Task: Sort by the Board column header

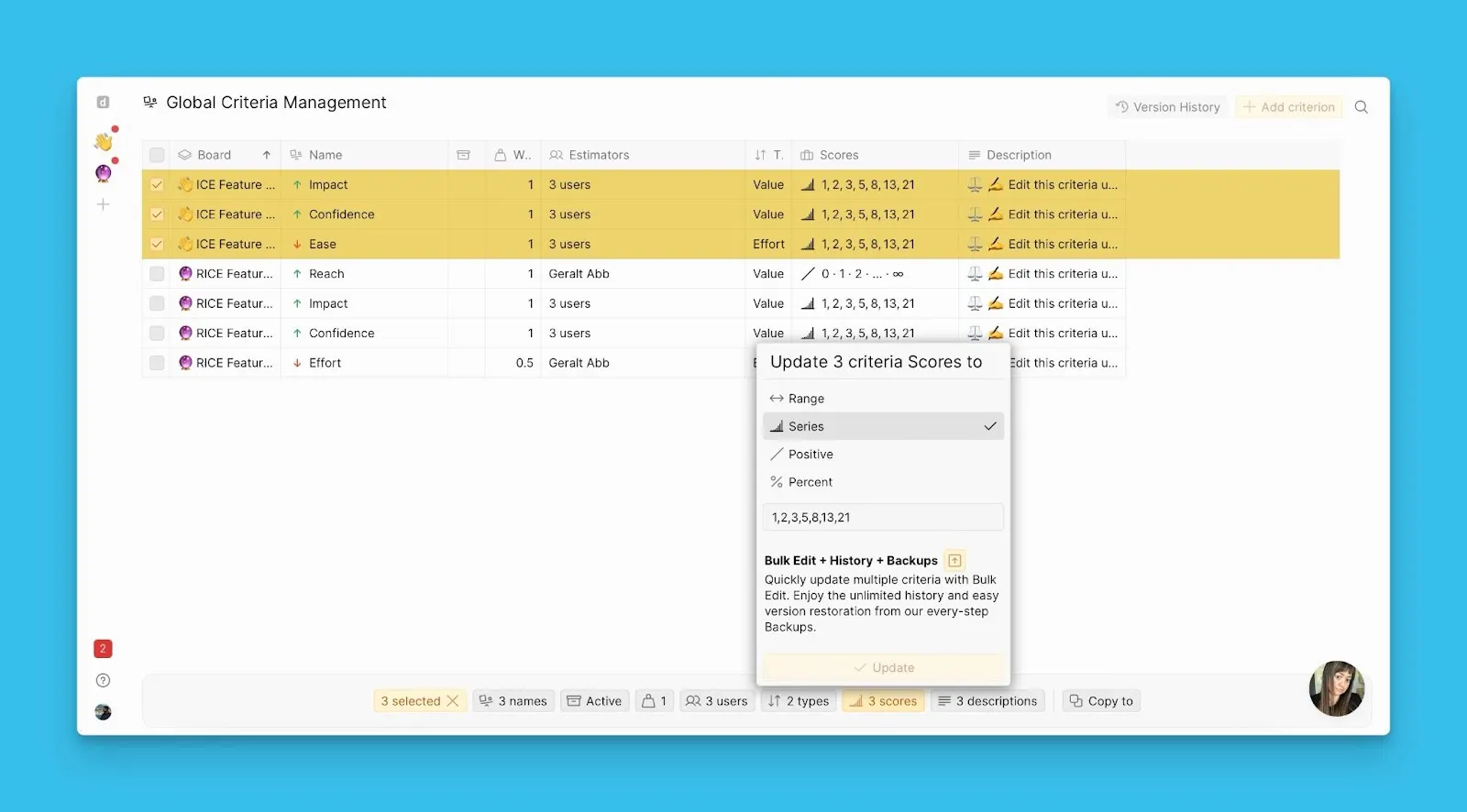Action: (x=215, y=155)
